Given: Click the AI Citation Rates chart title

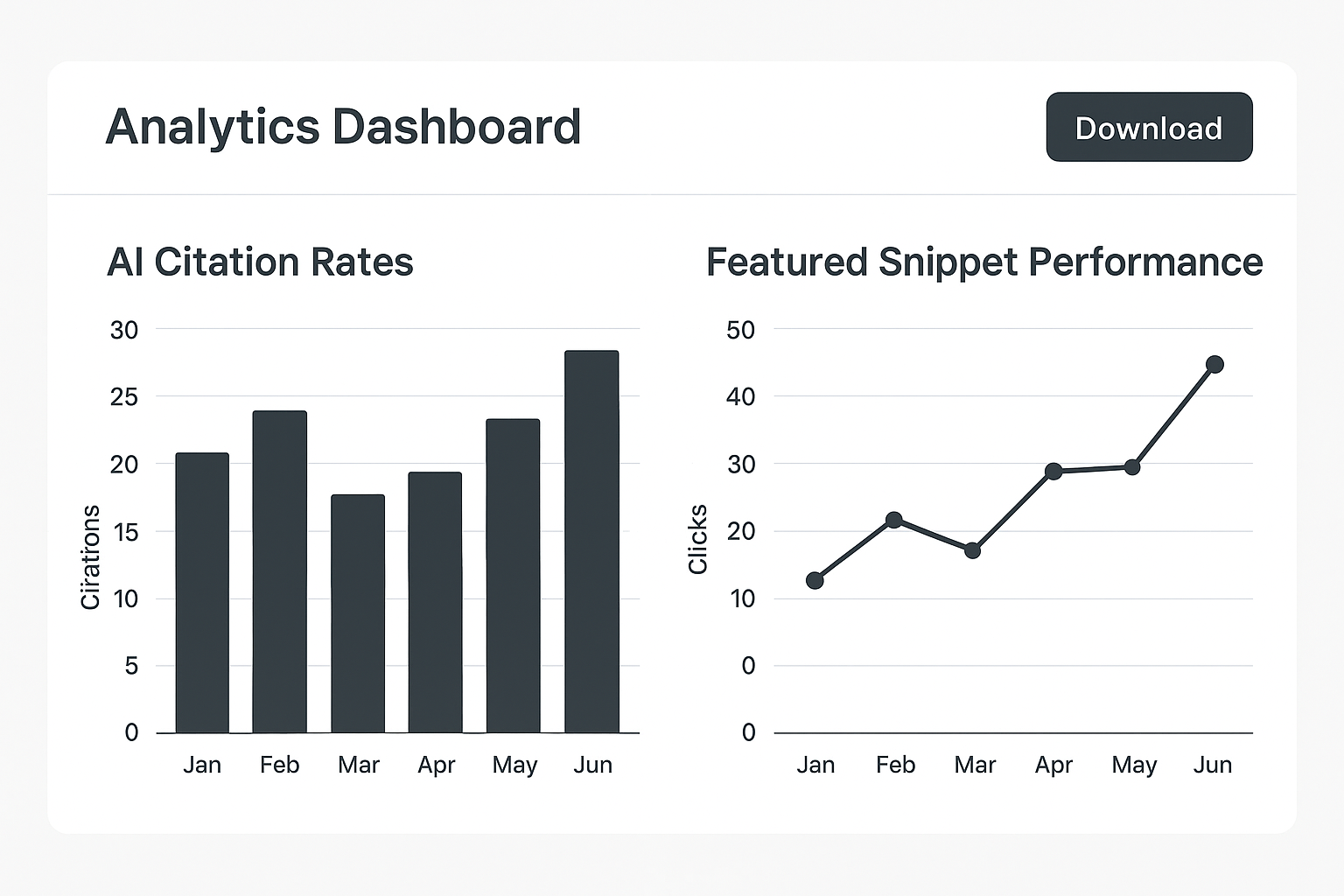Looking at the screenshot, I should coord(261,262).
